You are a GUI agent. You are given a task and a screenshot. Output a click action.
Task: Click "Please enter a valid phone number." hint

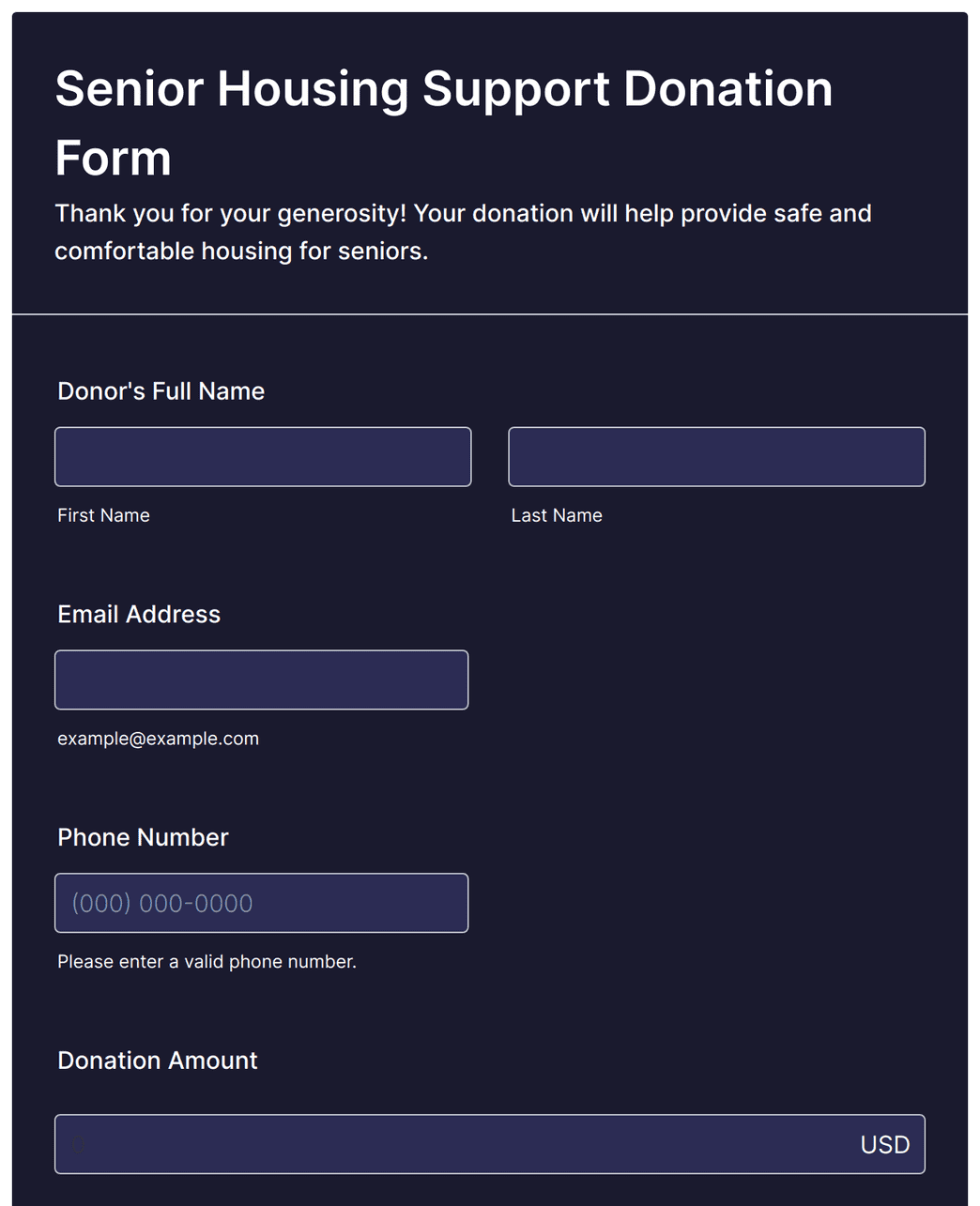point(207,962)
